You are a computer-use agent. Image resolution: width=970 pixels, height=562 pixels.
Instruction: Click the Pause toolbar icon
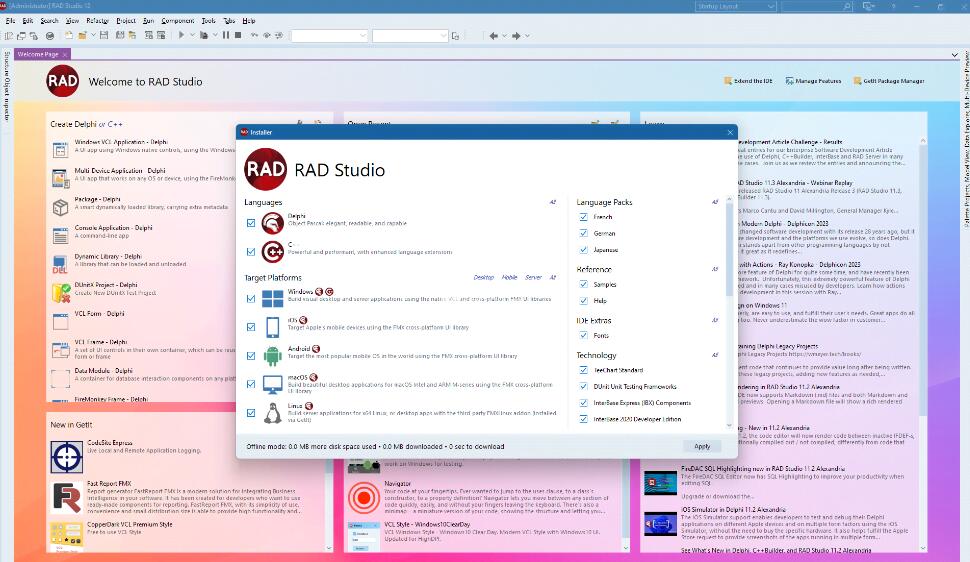click(x=226, y=36)
